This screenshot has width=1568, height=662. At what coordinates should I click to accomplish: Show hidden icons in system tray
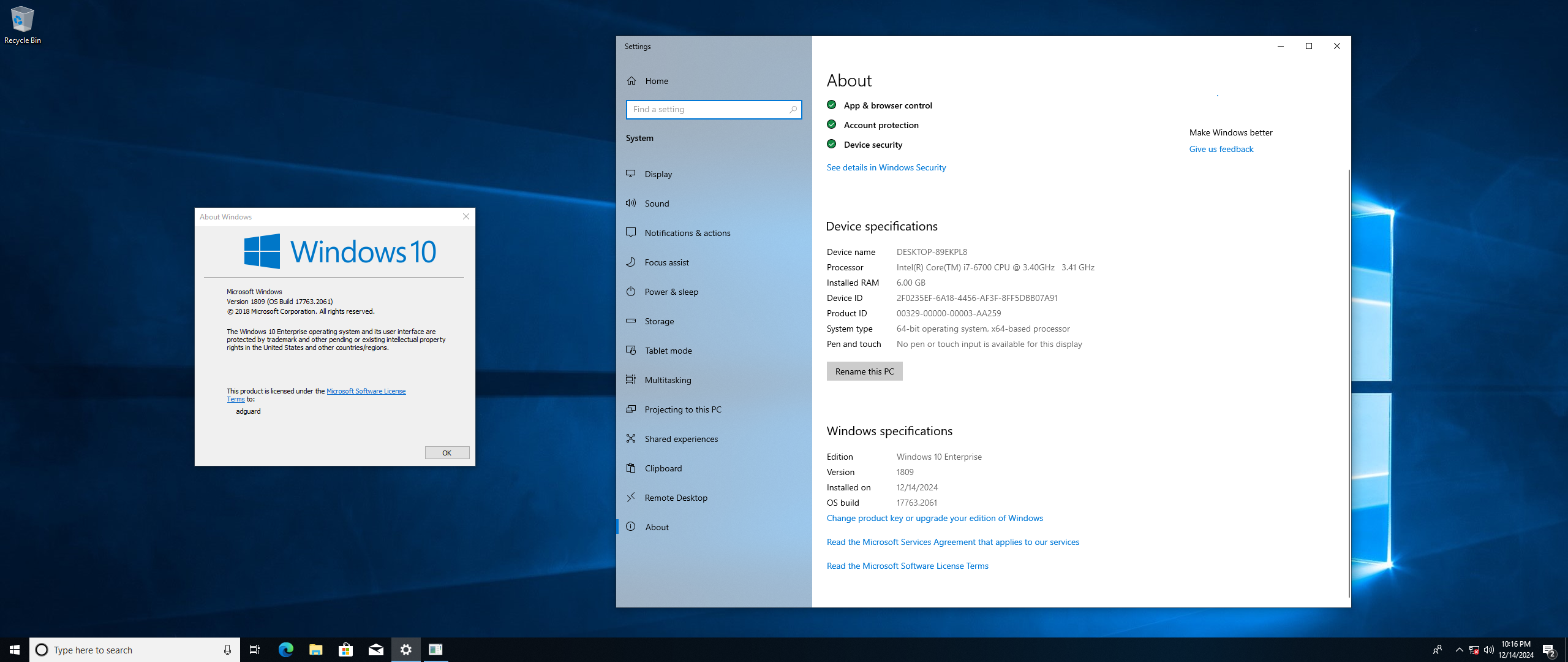(x=1460, y=650)
